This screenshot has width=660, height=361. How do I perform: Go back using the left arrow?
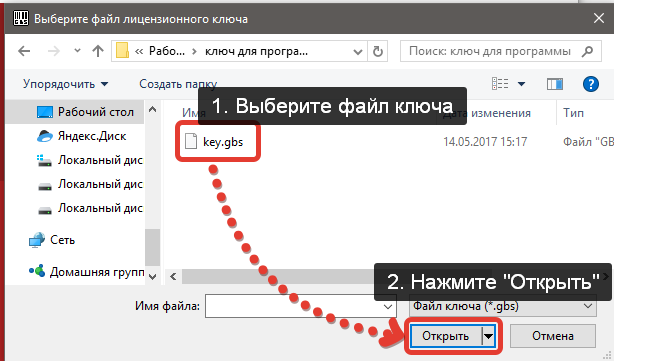pyautogui.click(x=24, y=51)
